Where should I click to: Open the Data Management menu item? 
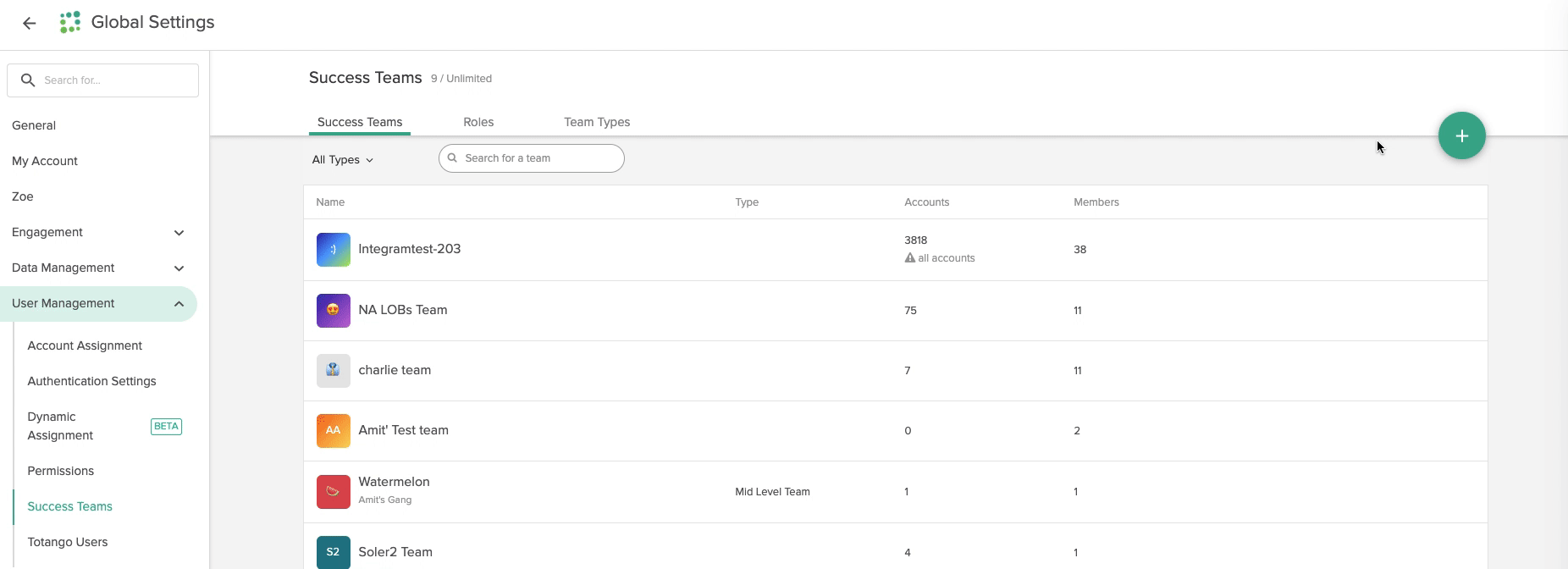coord(63,268)
